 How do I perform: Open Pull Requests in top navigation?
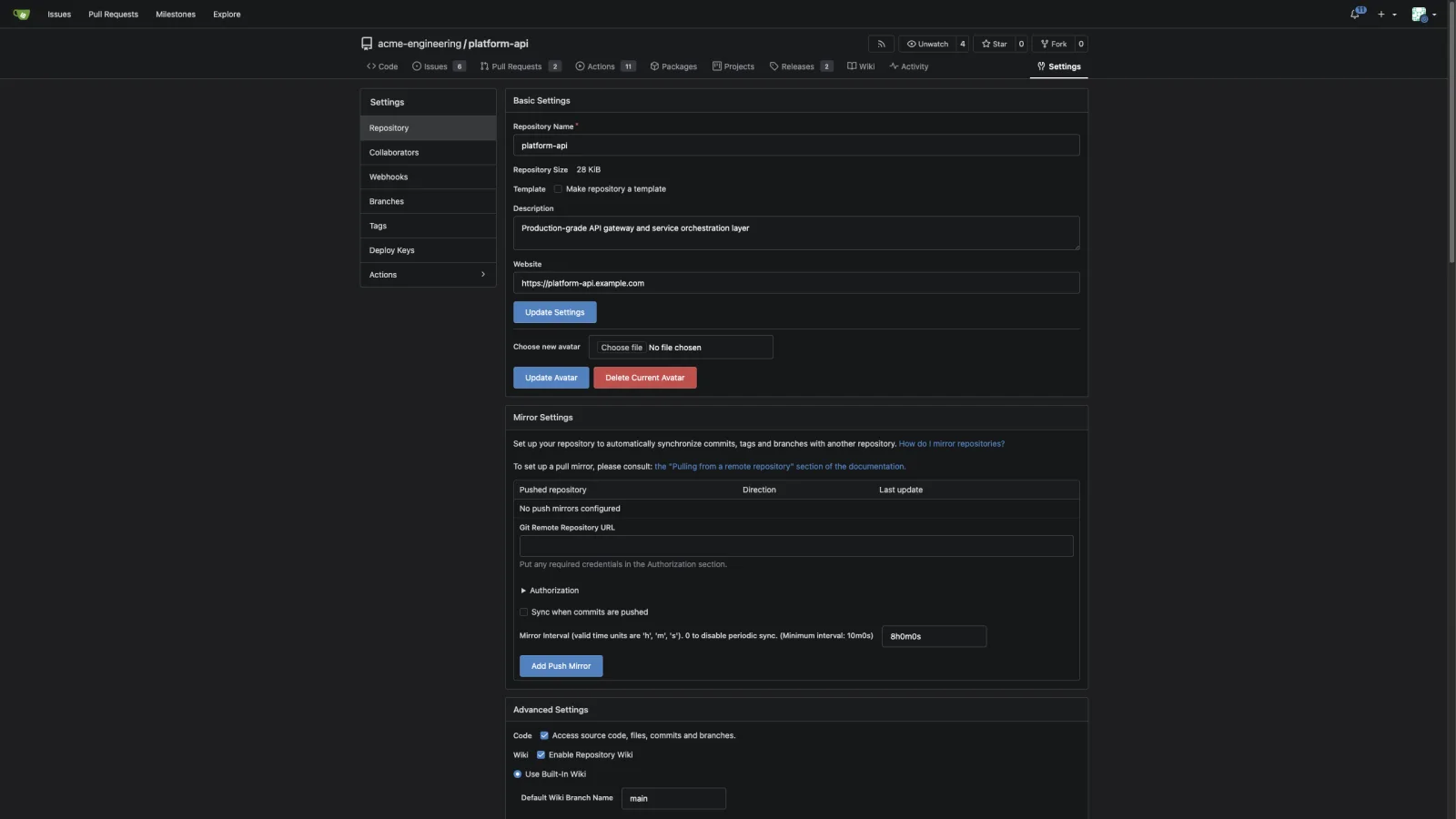[114, 15]
